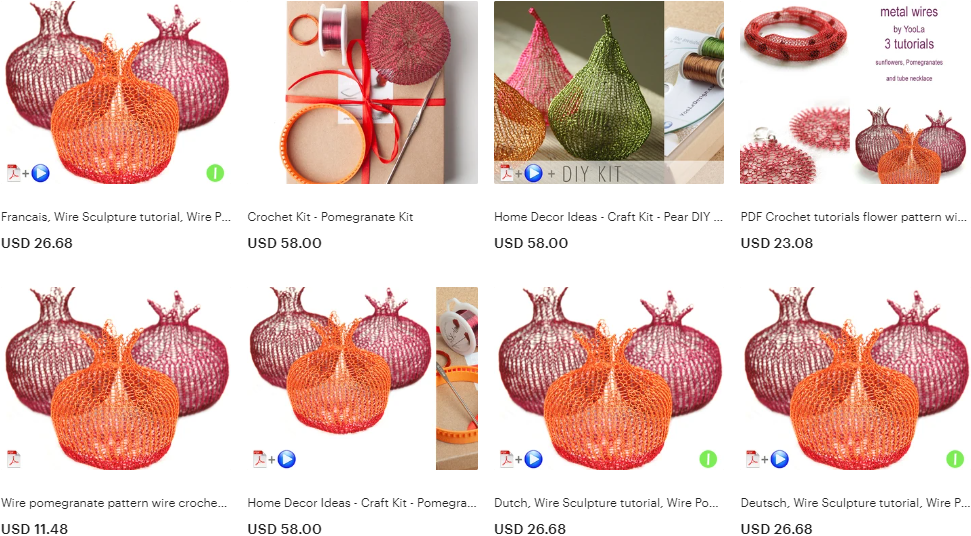Click the green circle badge on the Dutch listing
This screenshot has height=536, width=971.
click(708, 459)
